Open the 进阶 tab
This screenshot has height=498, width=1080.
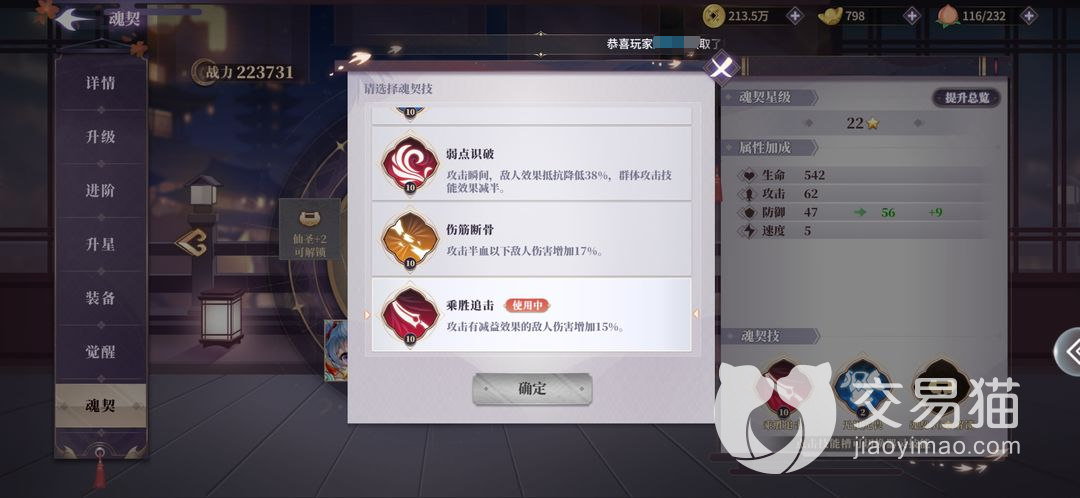(101, 190)
